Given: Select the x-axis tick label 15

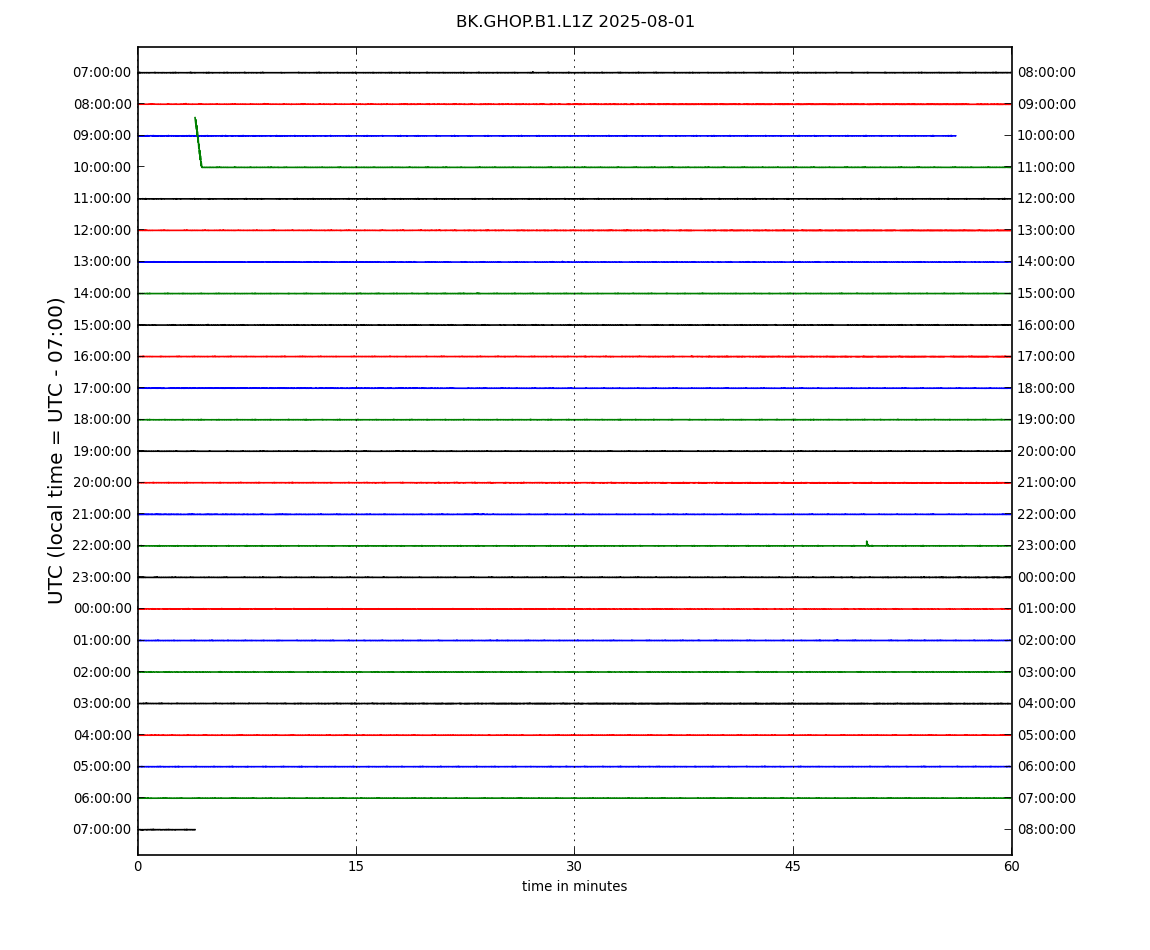Looking at the screenshot, I should 356,866.
